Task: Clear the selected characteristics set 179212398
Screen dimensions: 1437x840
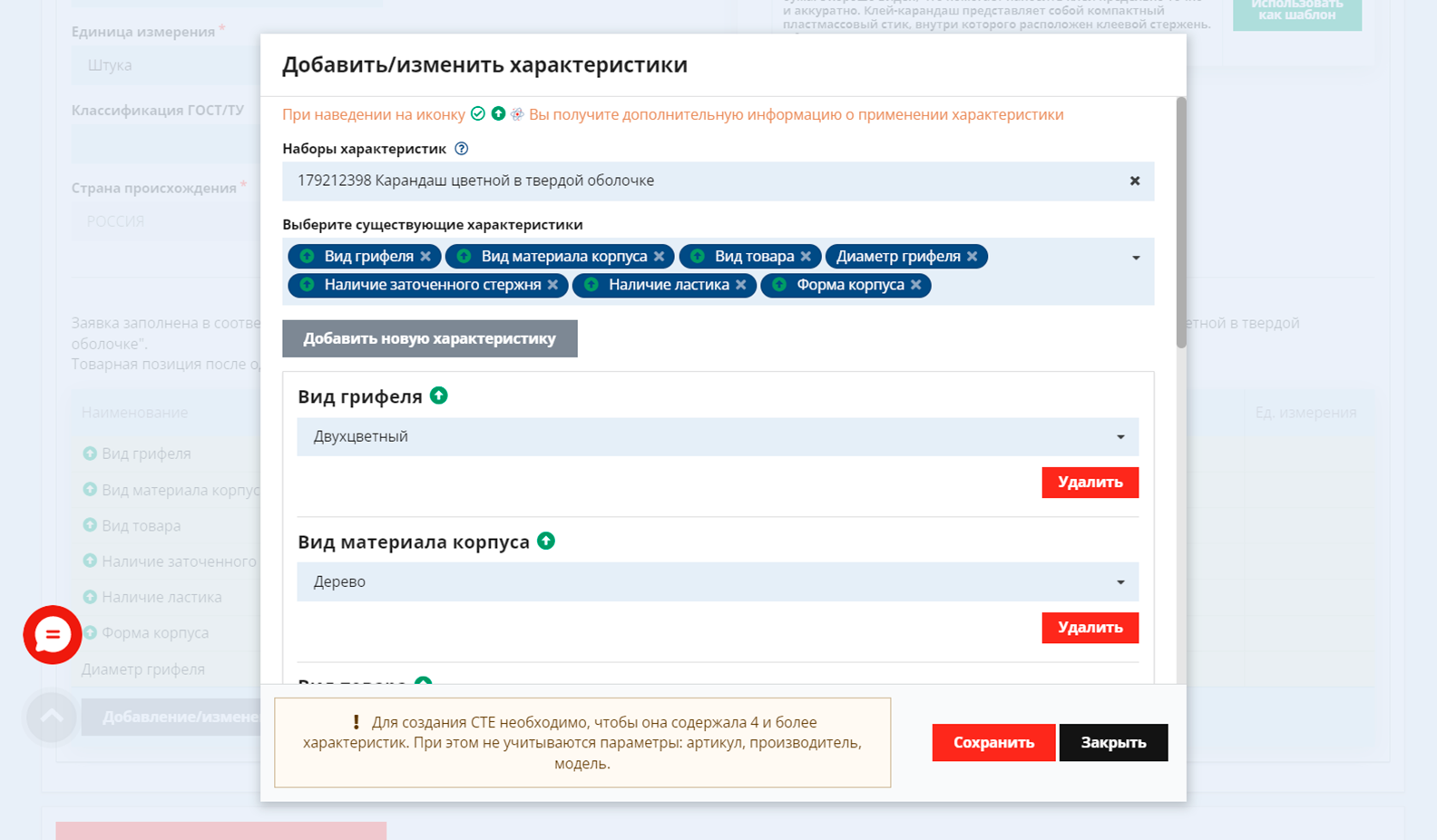Action: pyautogui.click(x=1135, y=181)
